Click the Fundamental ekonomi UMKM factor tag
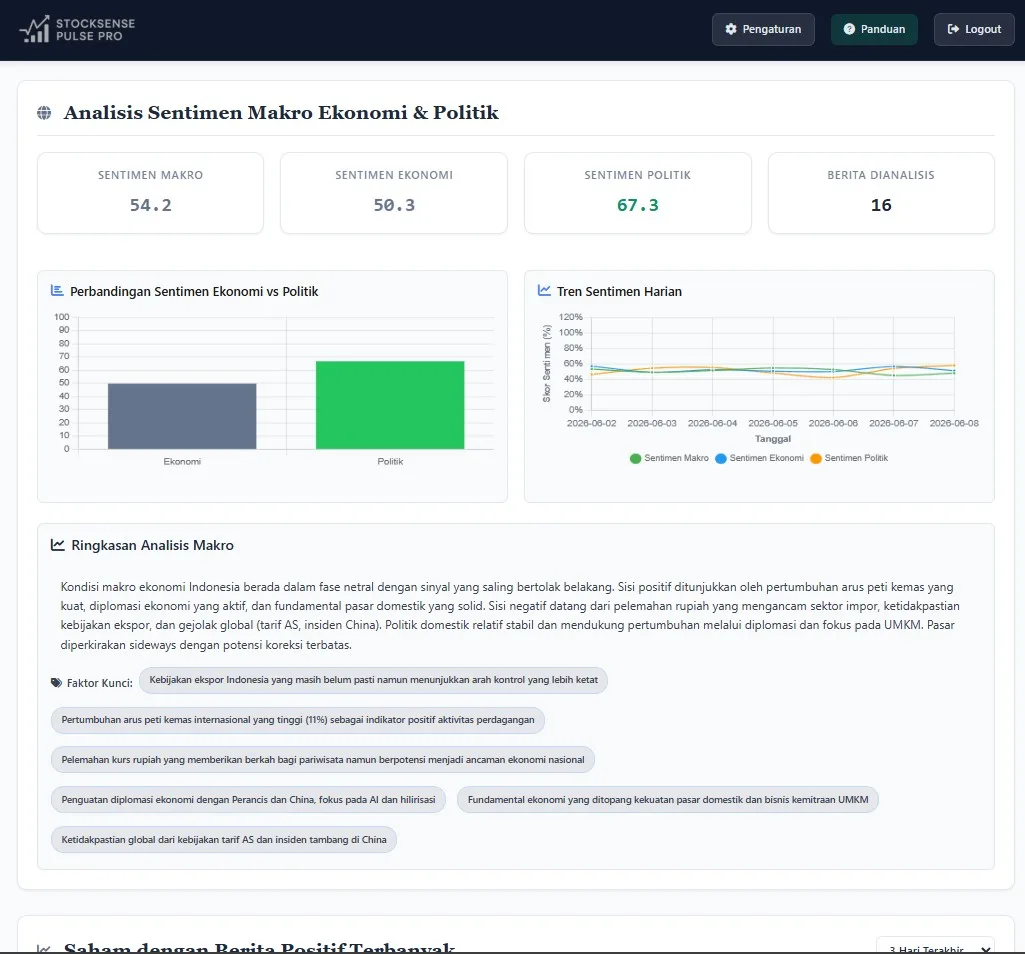Screen dimensions: 1025x954 click(668, 800)
